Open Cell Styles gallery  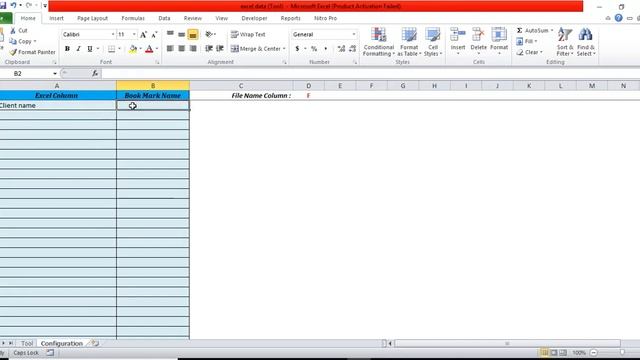(433, 42)
